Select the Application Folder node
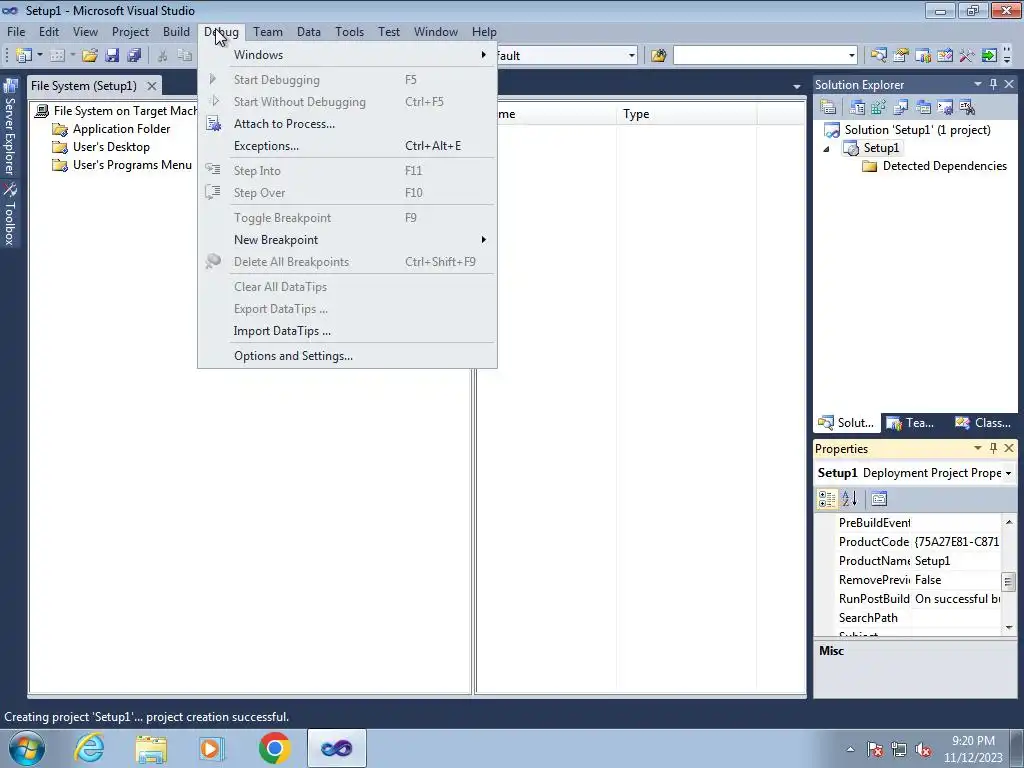This screenshot has height=768, width=1024. 121,129
